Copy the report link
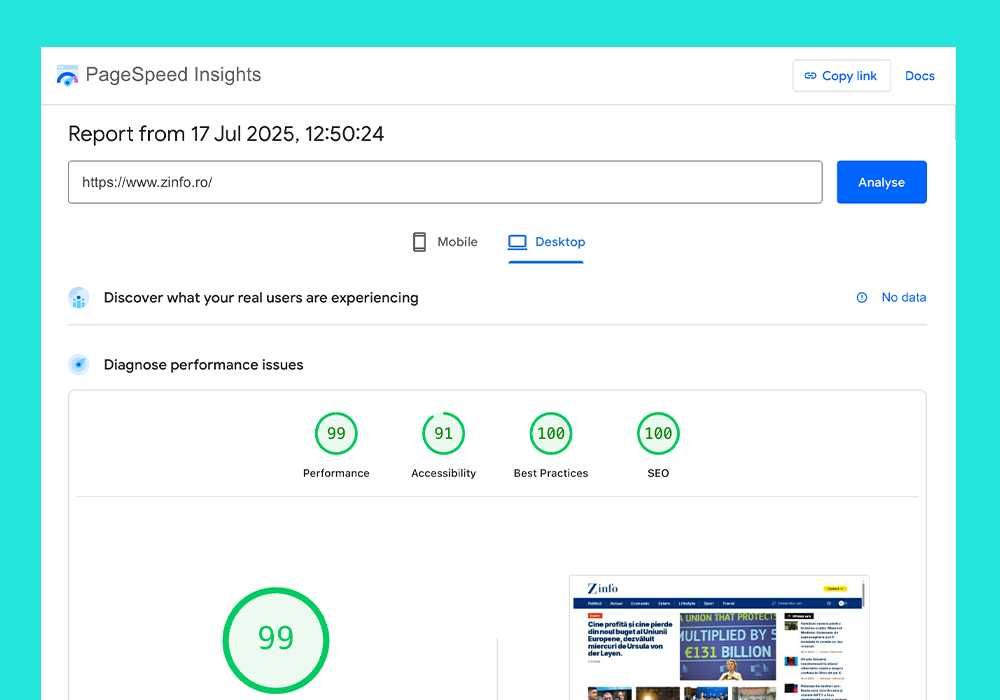 pos(841,76)
